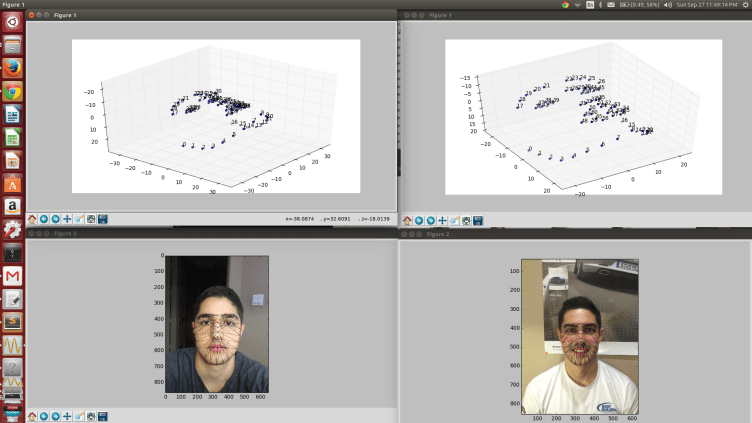Viewport: 752px width, 423px height.
Task: Save the top-left Figure 1 plot
Action: click(102, 219)
